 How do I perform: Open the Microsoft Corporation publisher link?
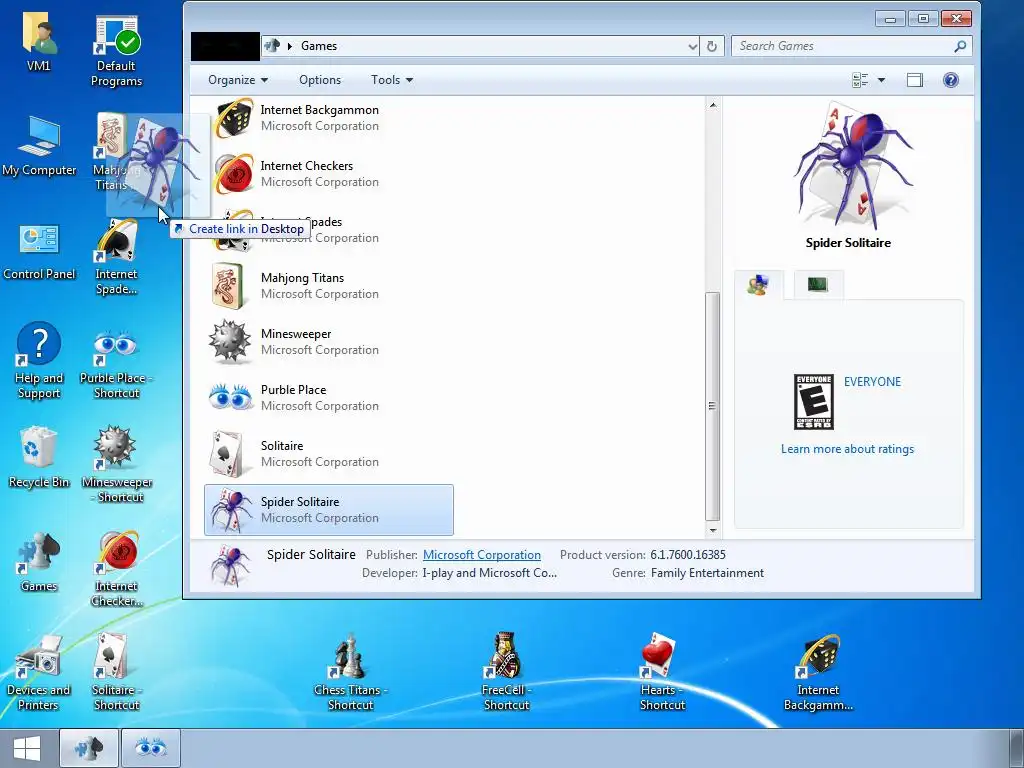(481, 554)
